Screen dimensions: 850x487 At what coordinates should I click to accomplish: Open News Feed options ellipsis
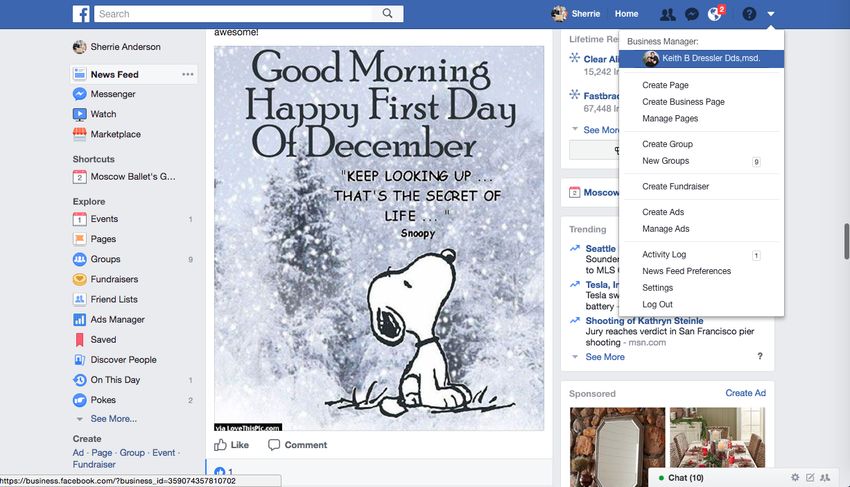coord(188,74)
